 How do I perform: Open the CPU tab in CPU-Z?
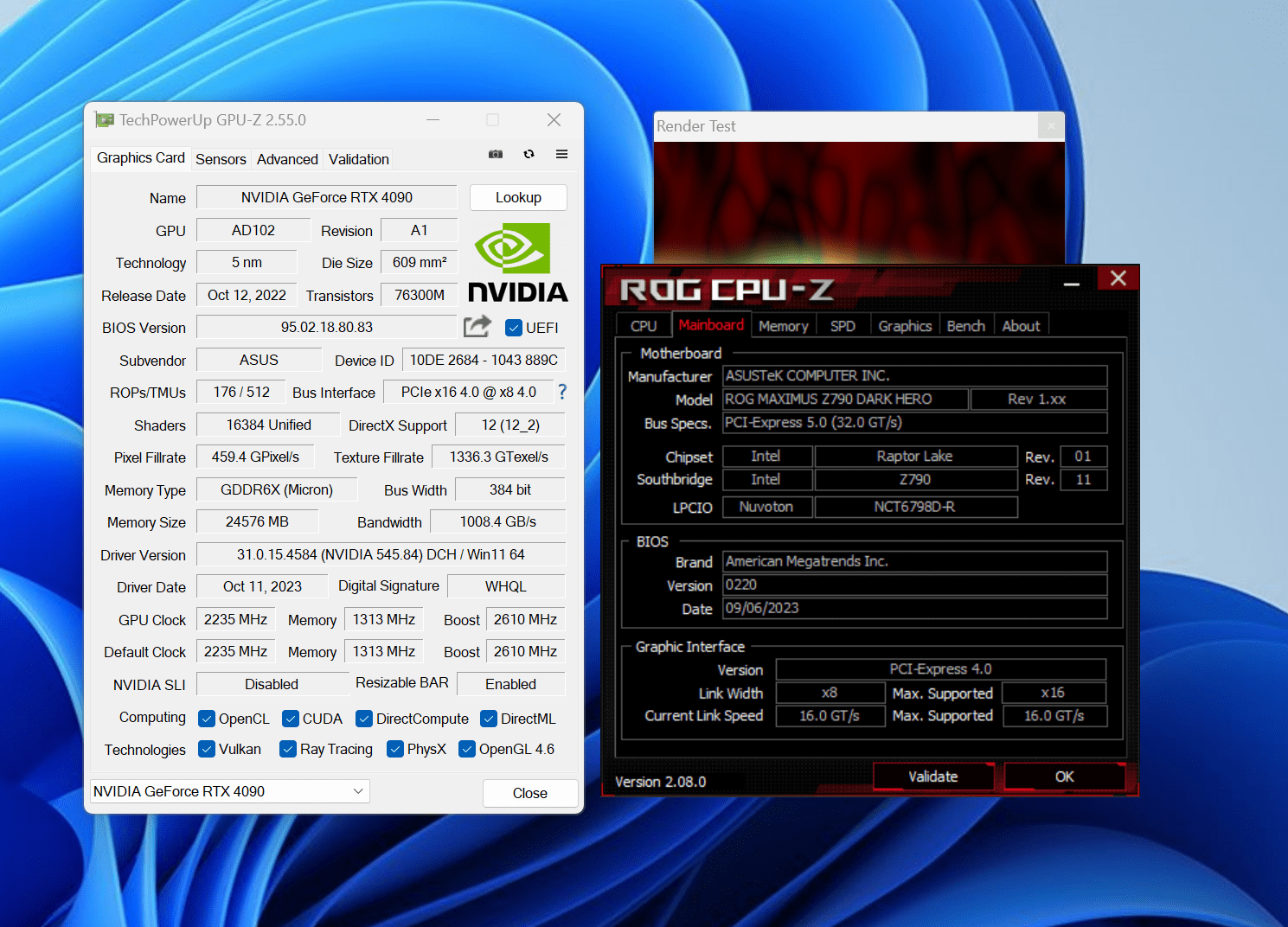click(x=644, y=326)
